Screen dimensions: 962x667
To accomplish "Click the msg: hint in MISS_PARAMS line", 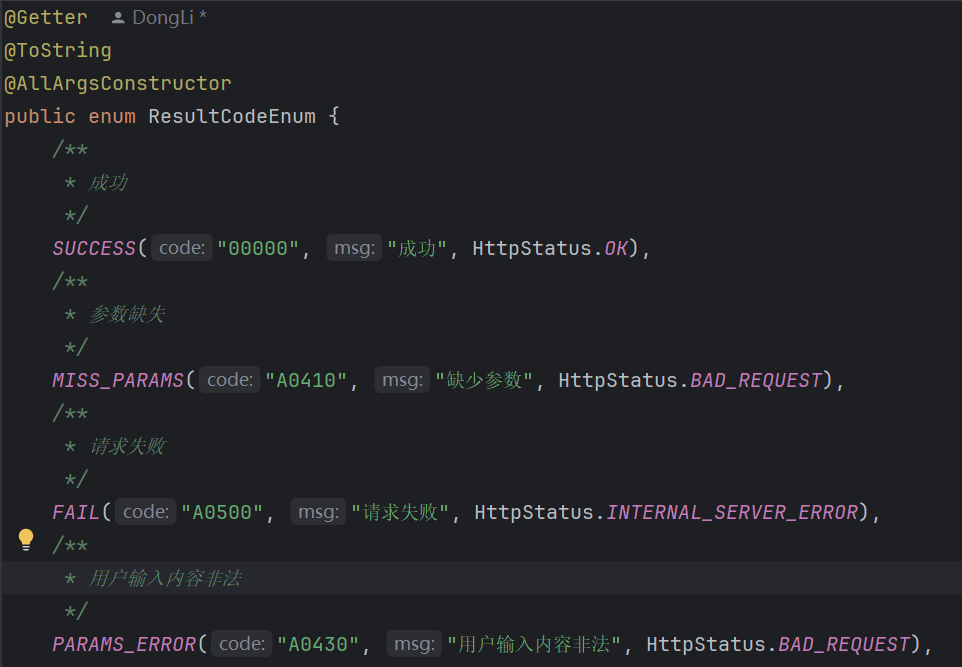I will click(402, 380).
